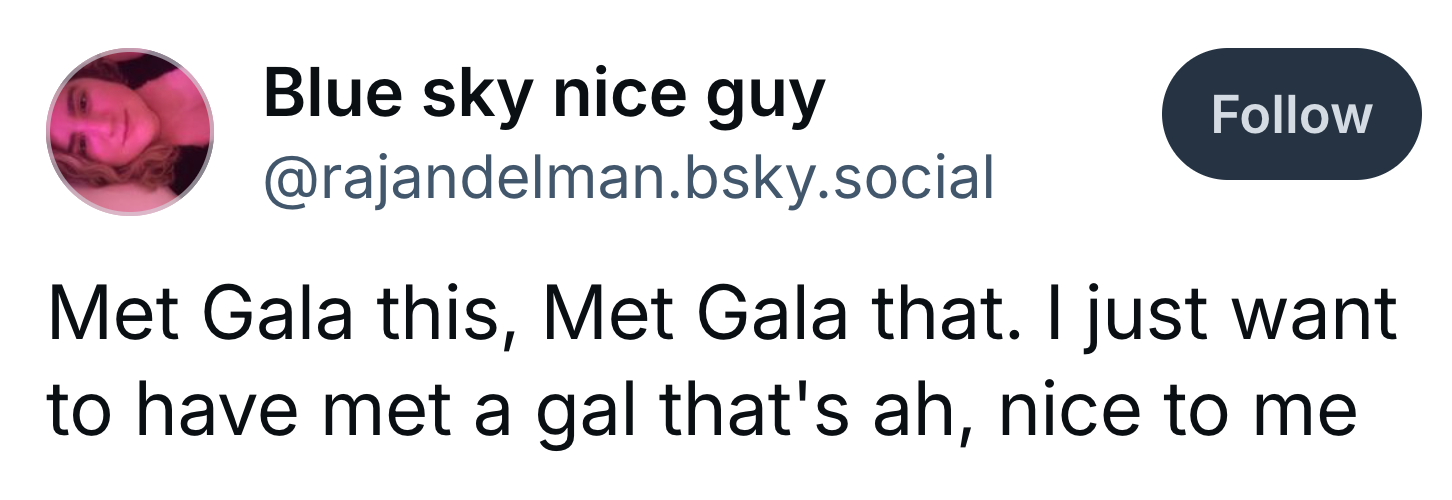Click the Follow button
Screen dimensions: 1452x500
pyautogui.click(x=1291, y=114)
